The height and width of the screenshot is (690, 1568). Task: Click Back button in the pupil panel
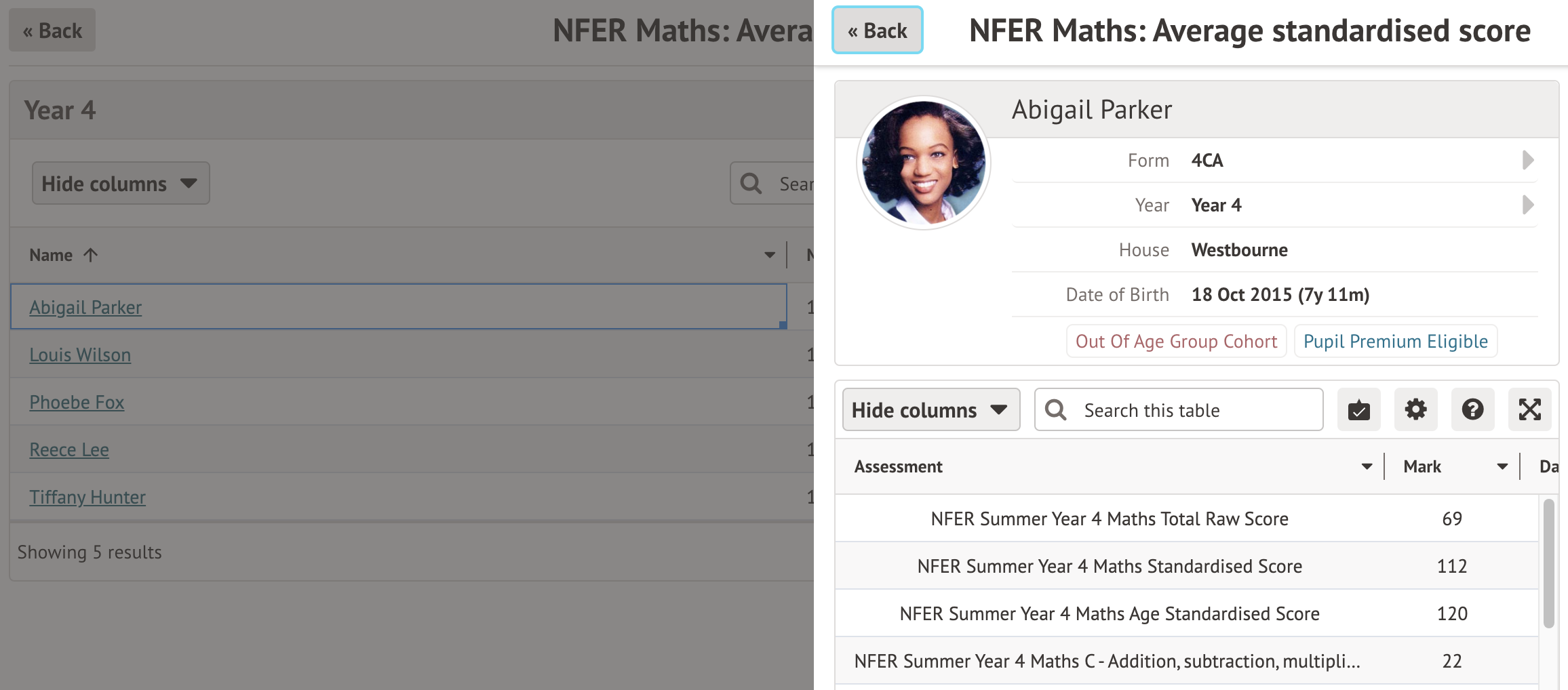point(877,31)
